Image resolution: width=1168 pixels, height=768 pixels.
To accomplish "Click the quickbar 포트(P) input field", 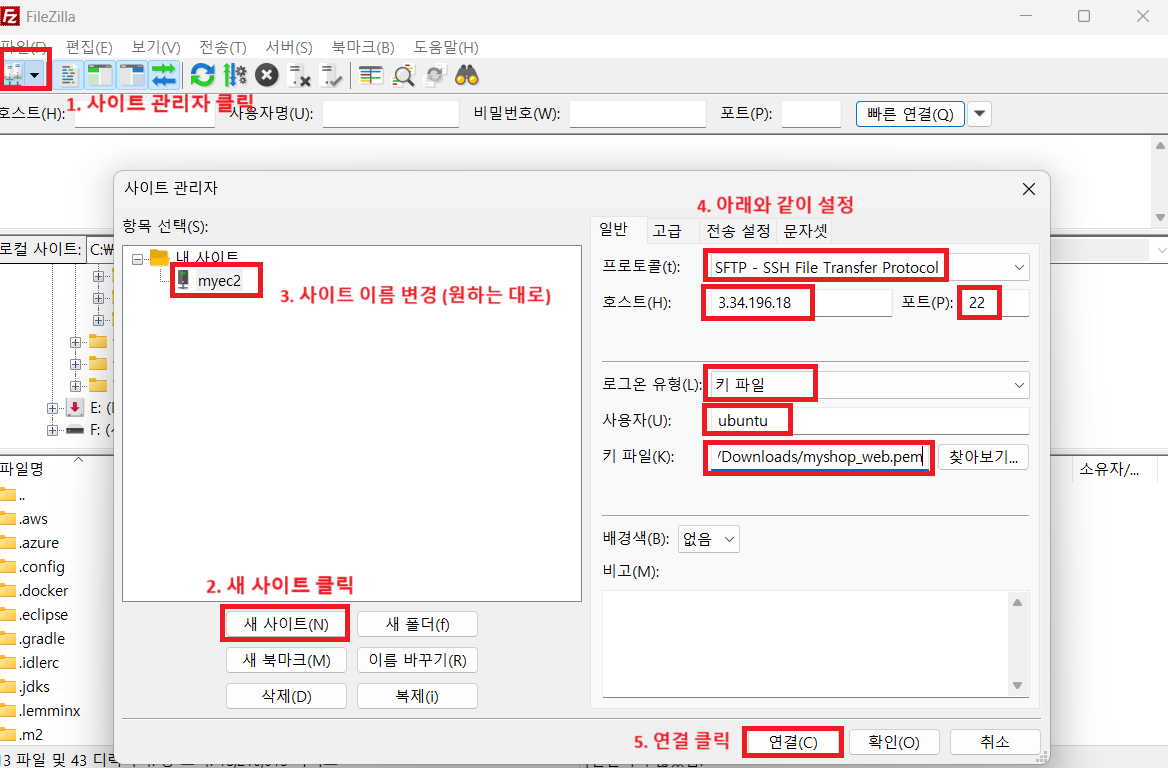I will pos(811,114).
